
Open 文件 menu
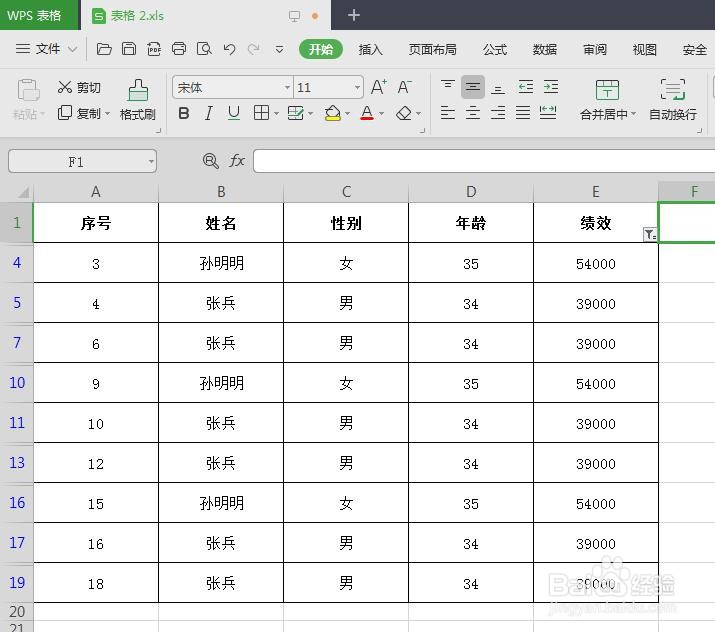coord(46,49)
